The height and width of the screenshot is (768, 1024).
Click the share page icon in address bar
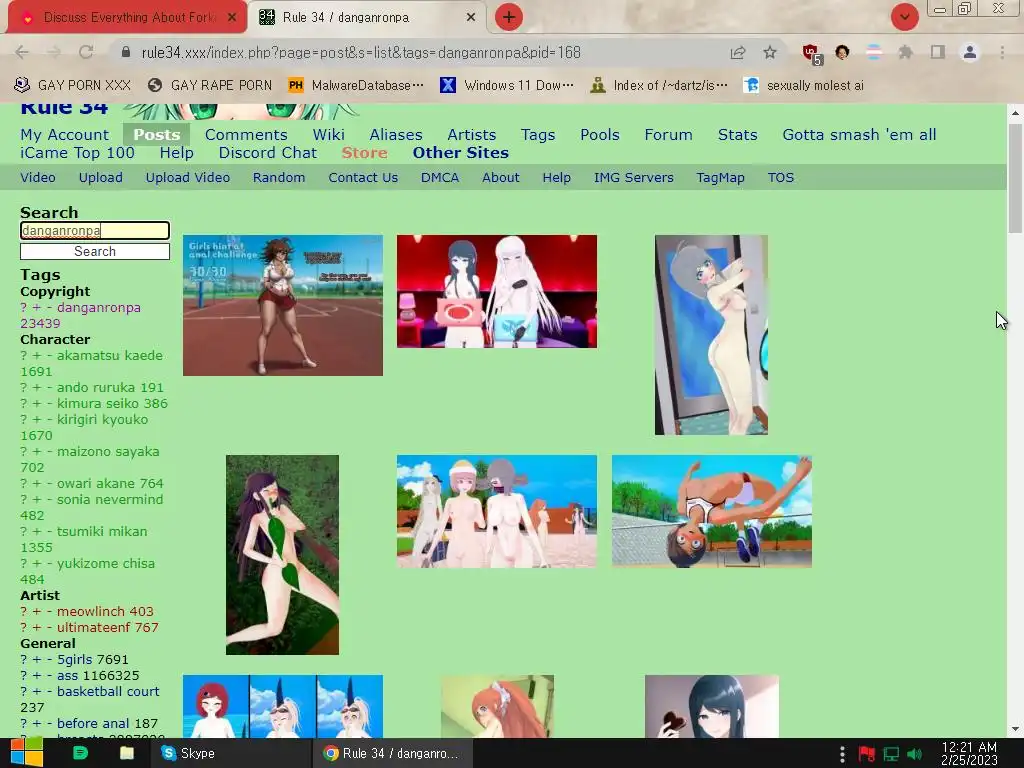click(x=738, y=52)
